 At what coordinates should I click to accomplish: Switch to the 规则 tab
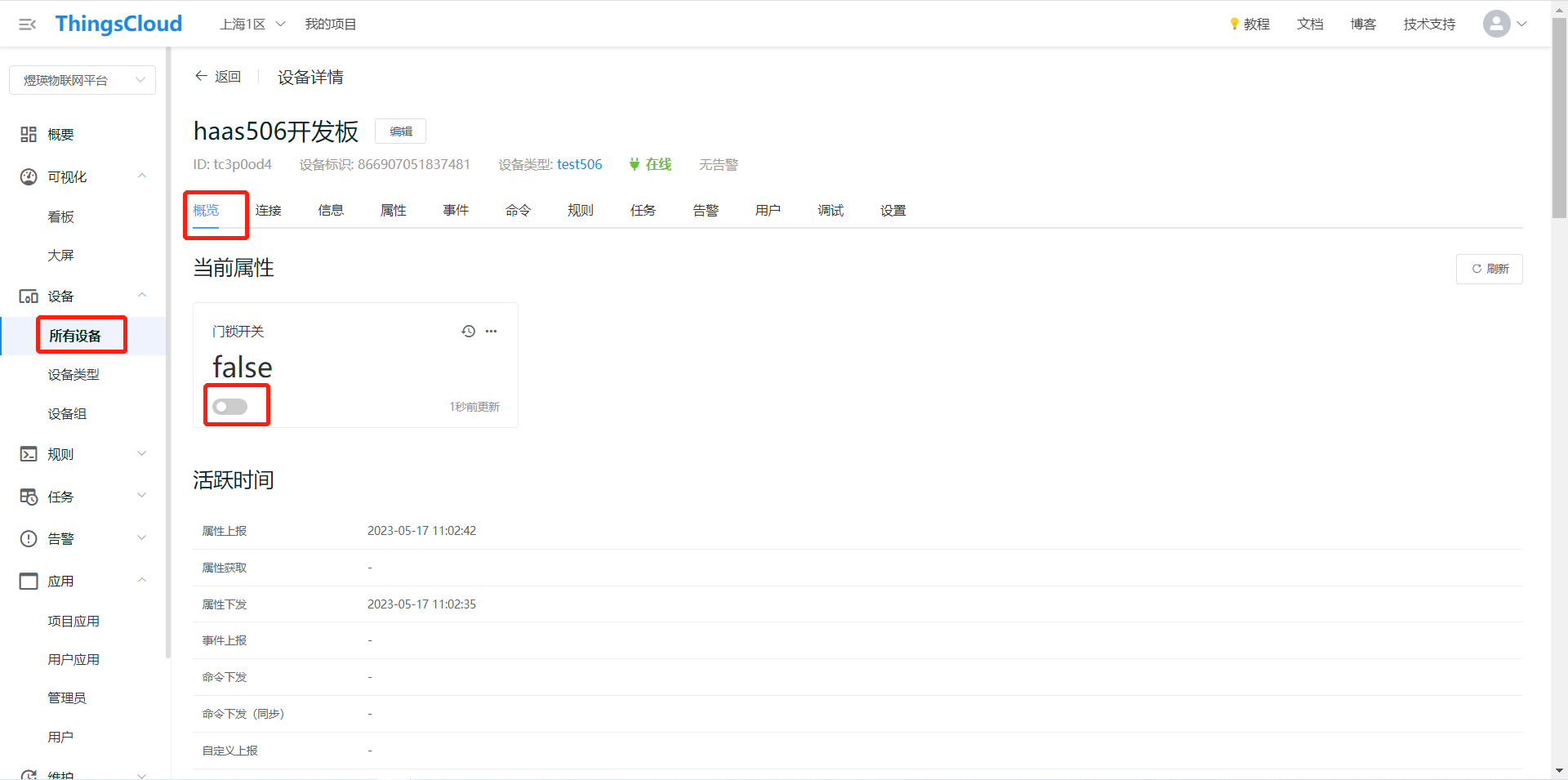(x=581, y=211)
